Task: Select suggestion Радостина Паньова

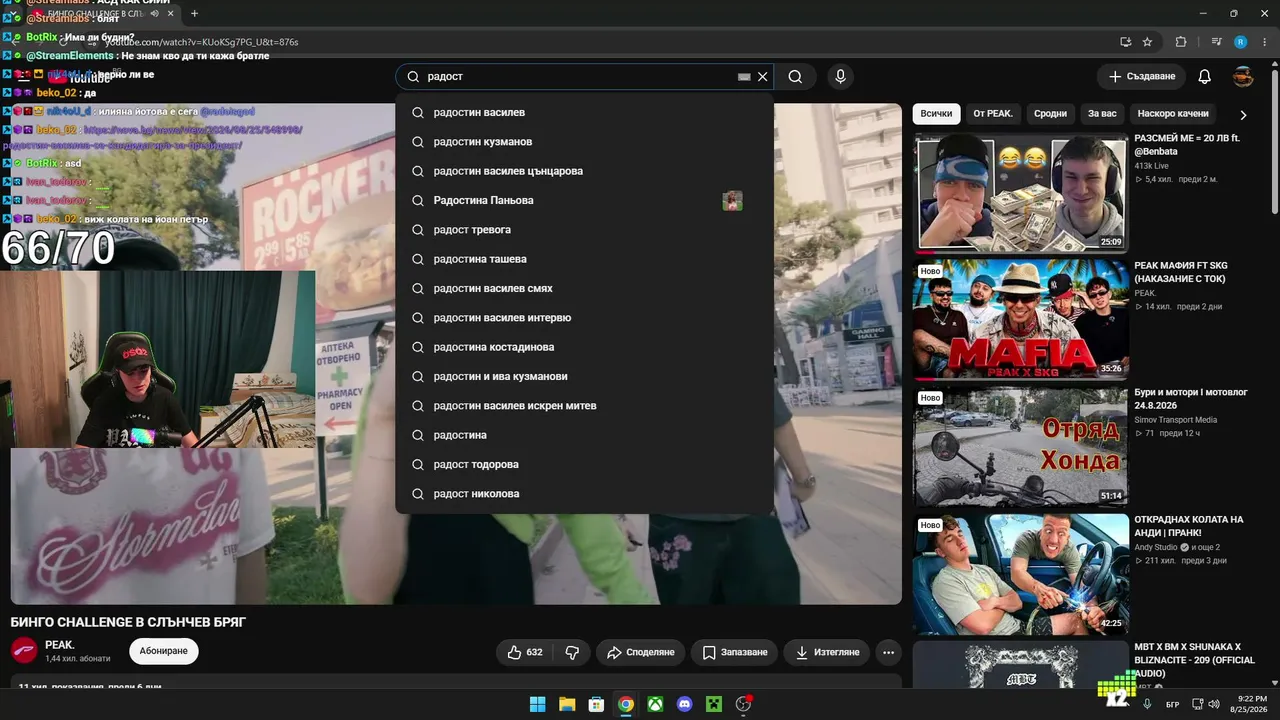Action: [585, 201]
